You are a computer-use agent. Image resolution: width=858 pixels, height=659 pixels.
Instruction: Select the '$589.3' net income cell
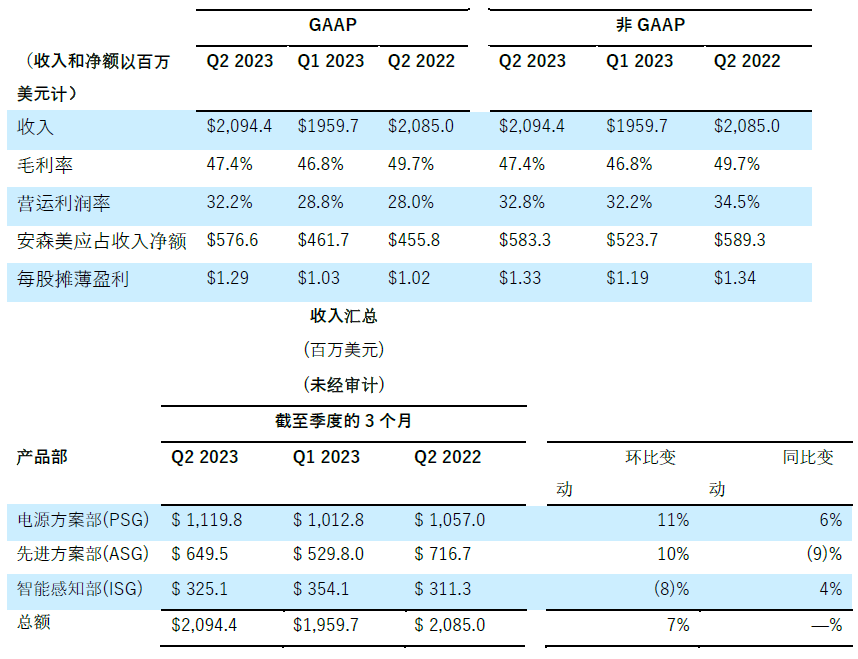[x=740, y=240]
